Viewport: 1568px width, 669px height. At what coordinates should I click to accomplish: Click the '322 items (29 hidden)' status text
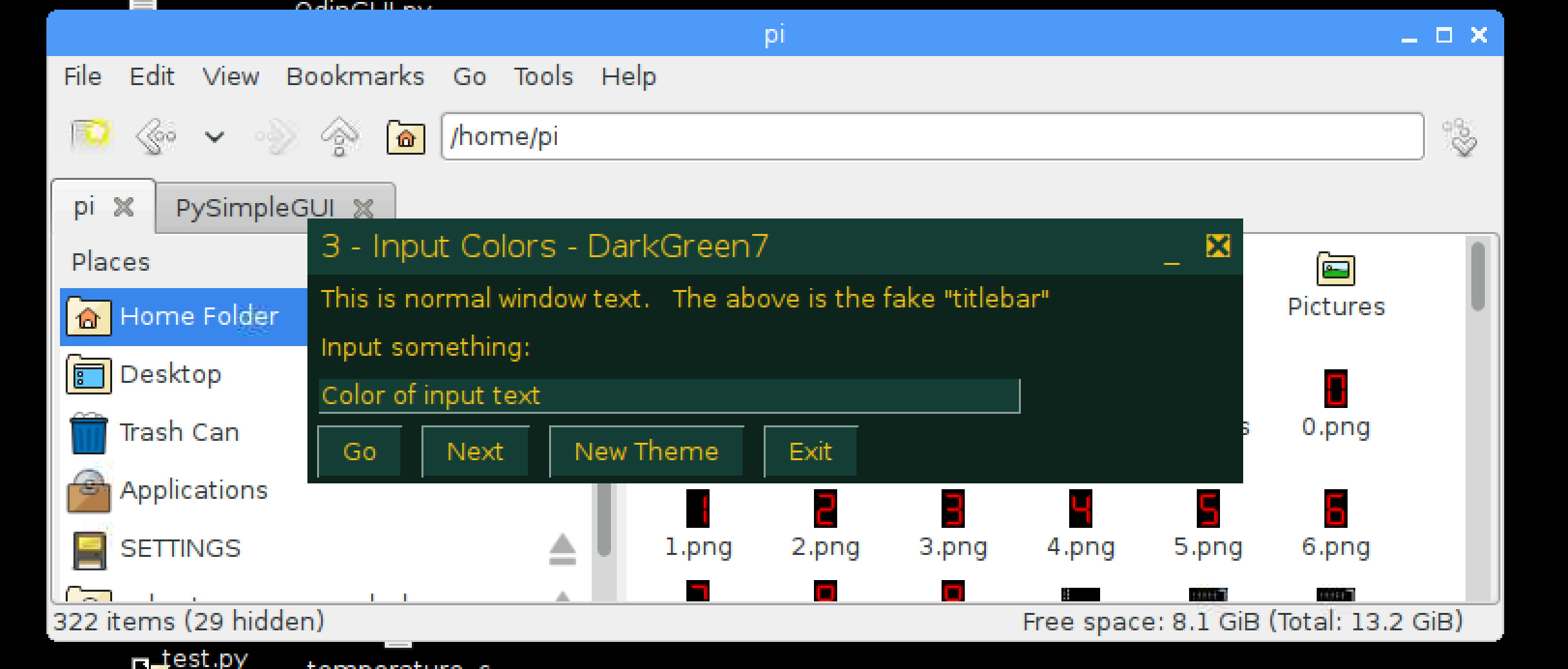[189, 622]
